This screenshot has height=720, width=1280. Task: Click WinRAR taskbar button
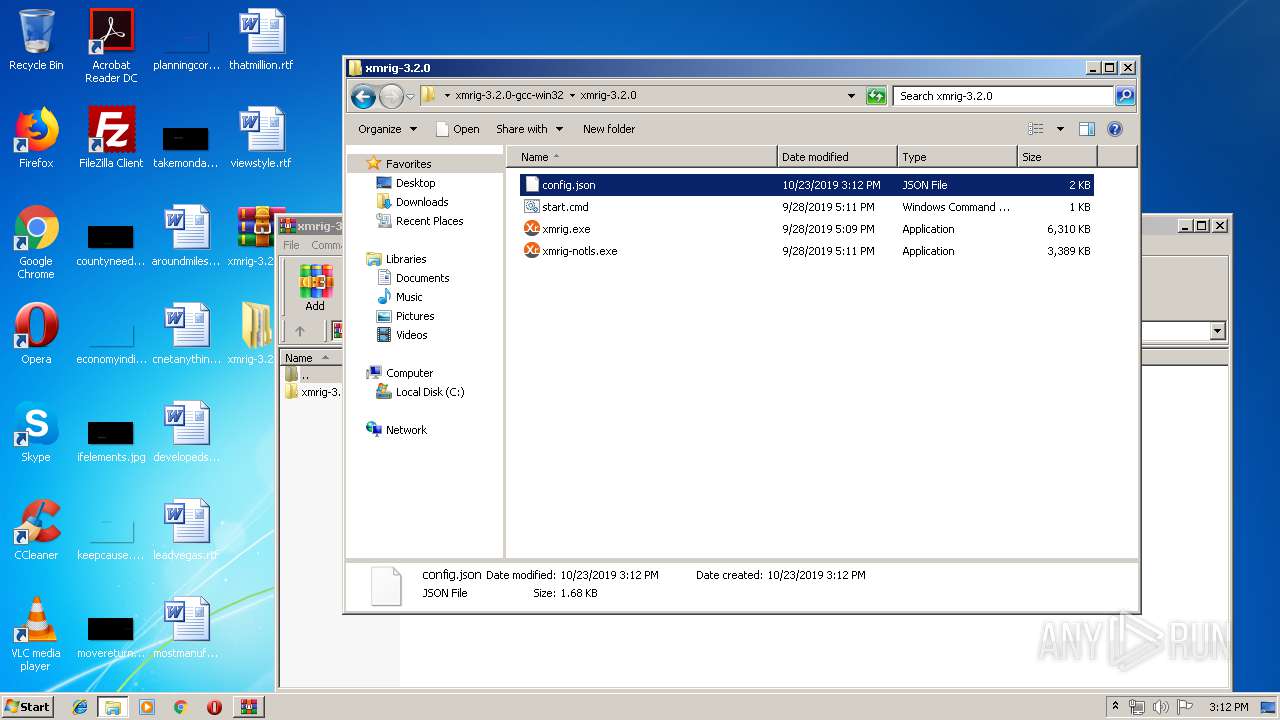coord(249,707)
